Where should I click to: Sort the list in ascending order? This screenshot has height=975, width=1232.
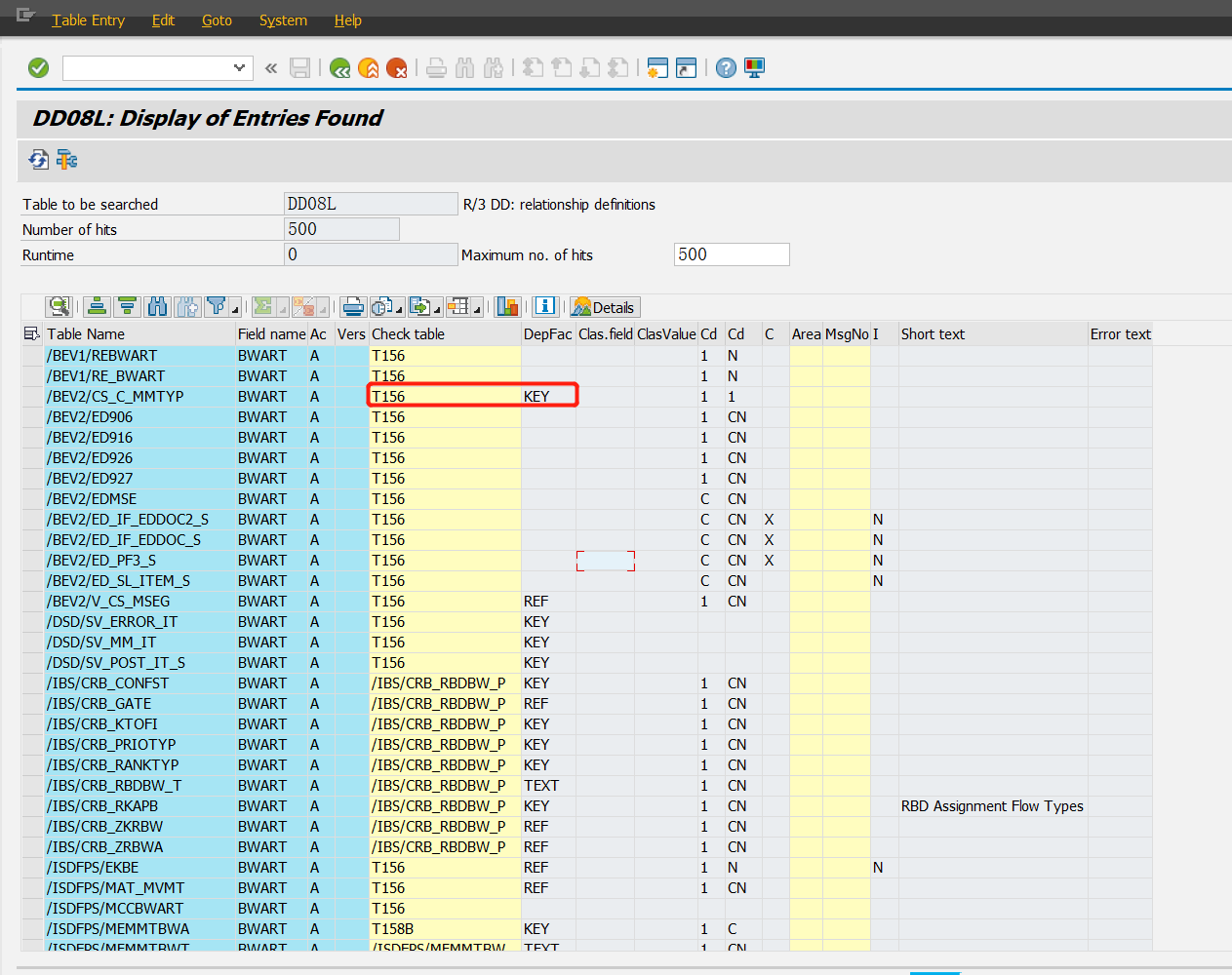coord(97,306)
